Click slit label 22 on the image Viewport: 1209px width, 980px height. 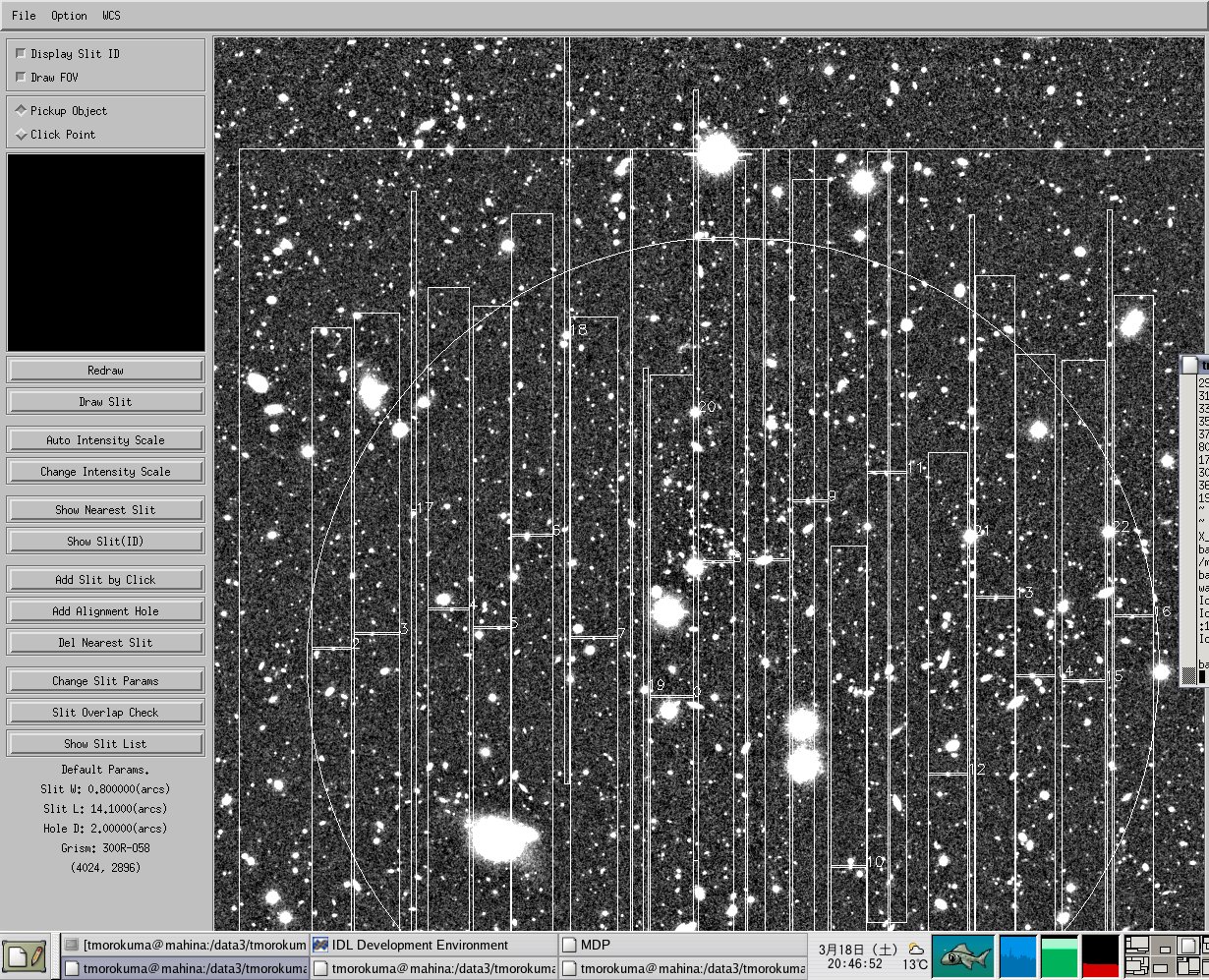click(x=1122, y=526)
